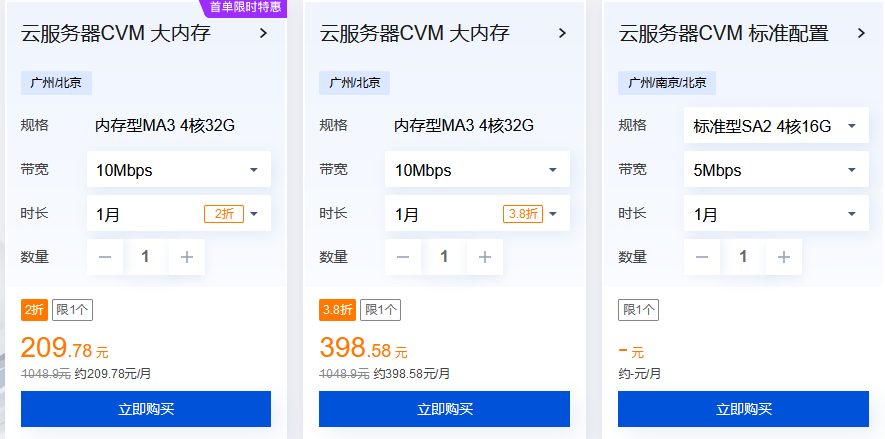Click struck-through 1048.9元 on the 2折 card
Viewport: 885px width, 439px height.
[x=46, y=374]
